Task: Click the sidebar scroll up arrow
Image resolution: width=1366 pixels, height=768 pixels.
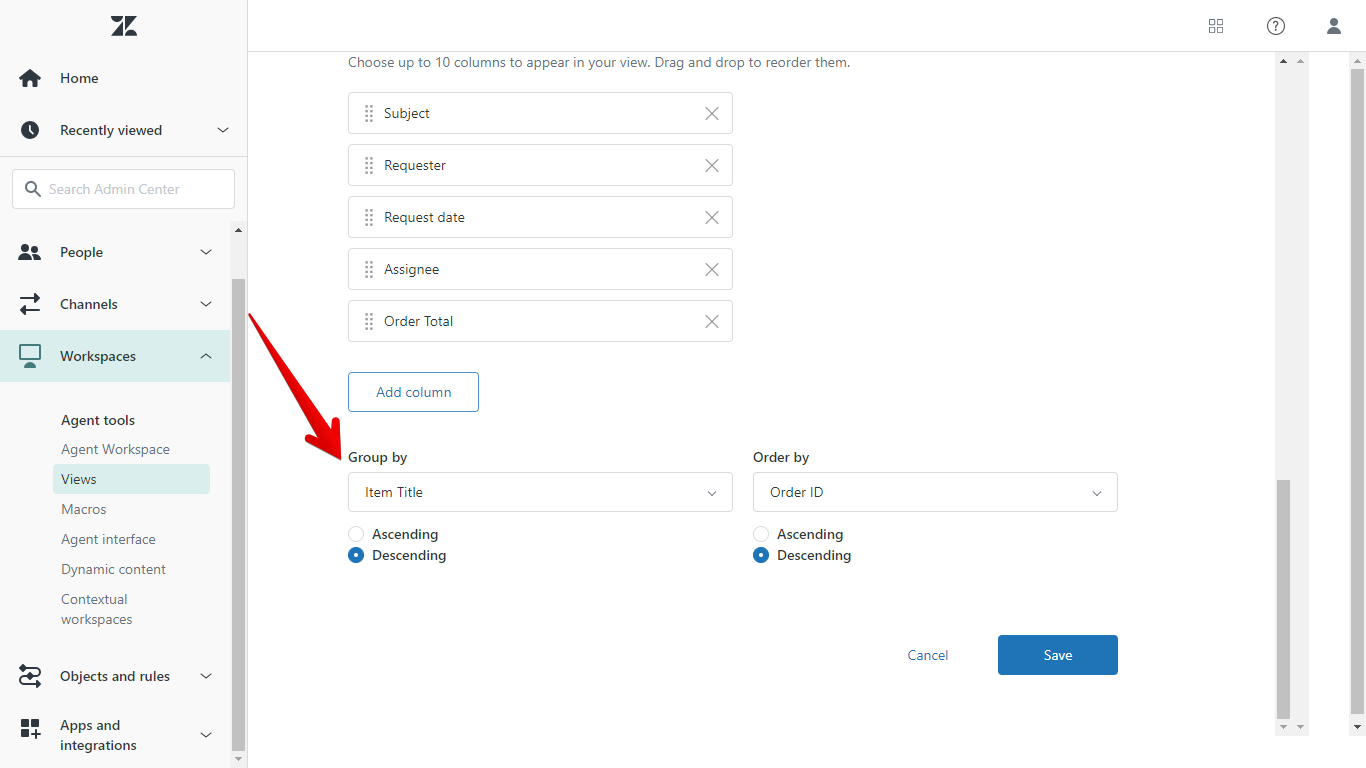Action: coord(238,231)
